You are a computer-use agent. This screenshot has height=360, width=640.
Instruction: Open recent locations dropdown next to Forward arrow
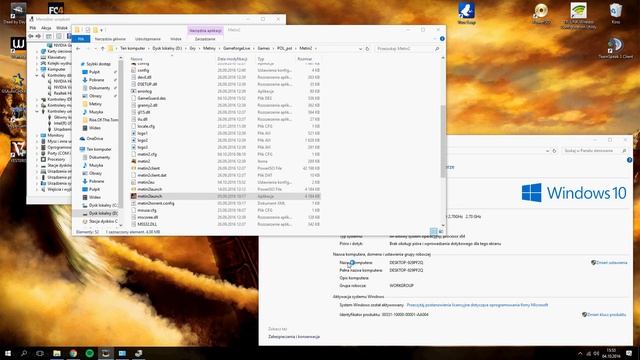(x=96, y=49)
